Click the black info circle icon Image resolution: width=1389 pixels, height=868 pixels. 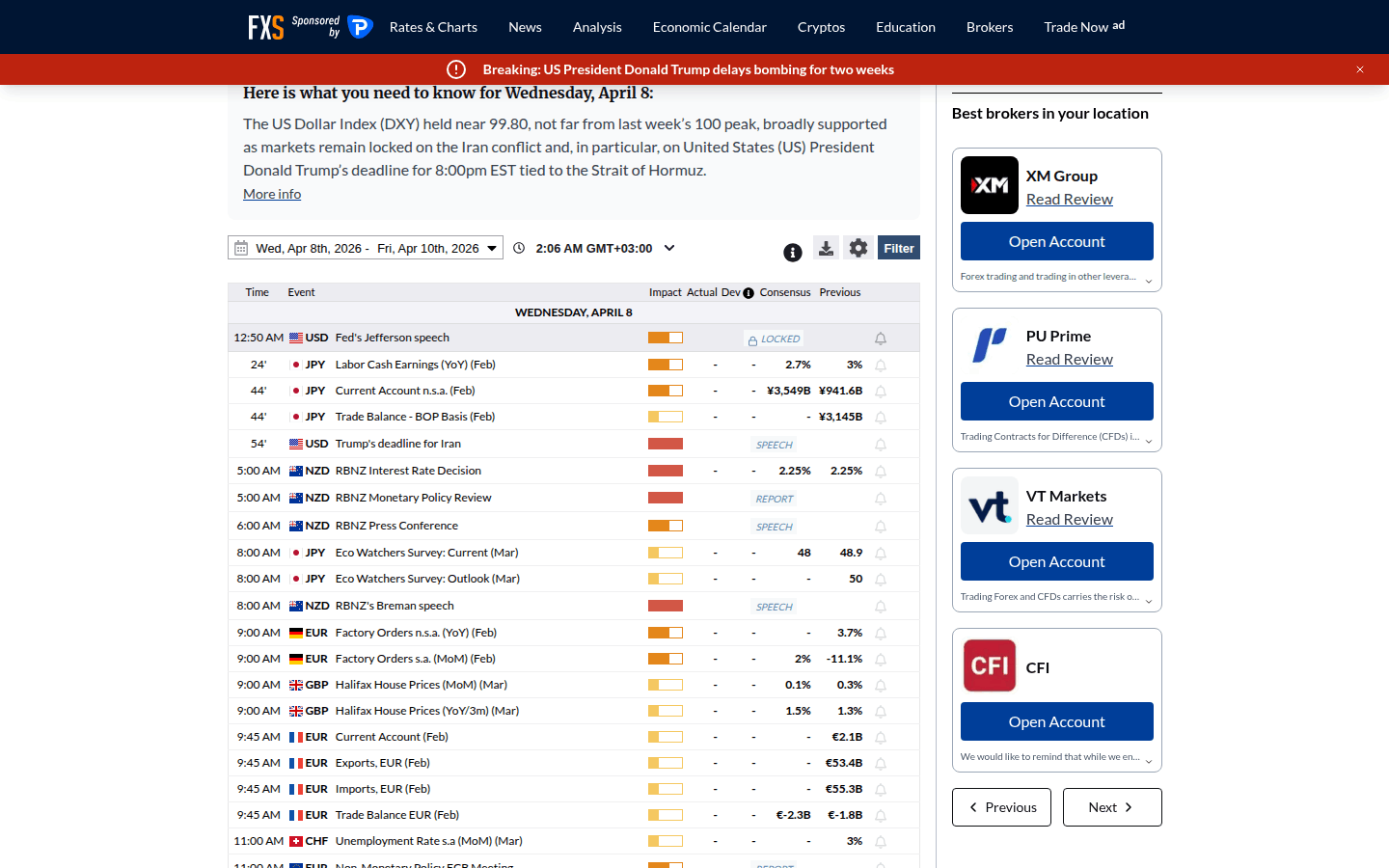793,253
